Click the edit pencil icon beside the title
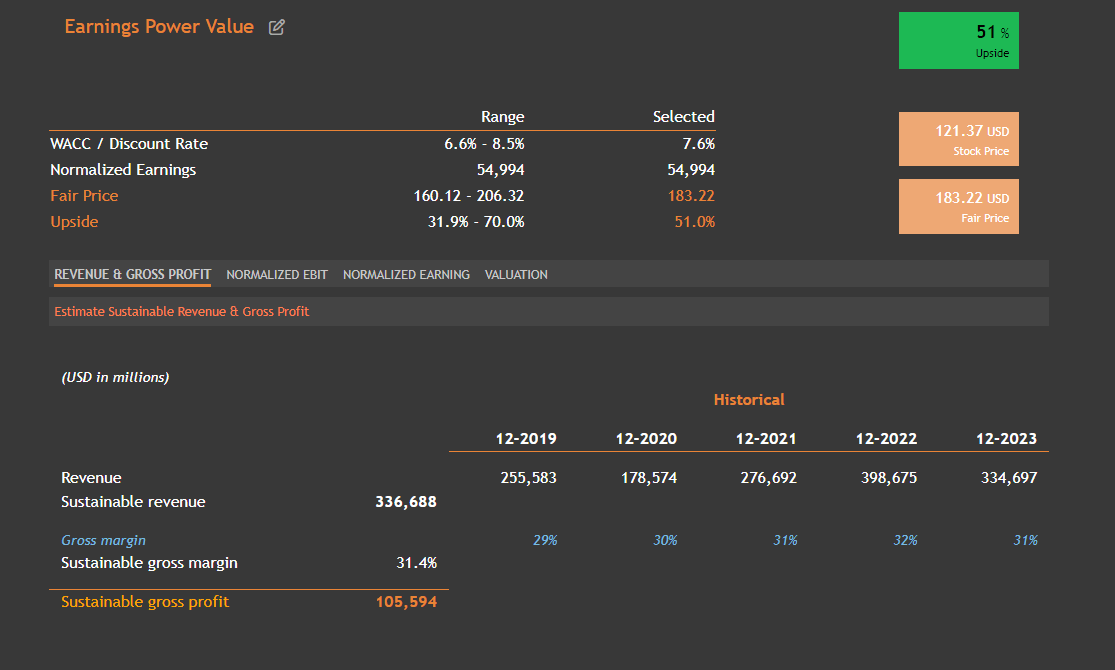 point(277,28)
